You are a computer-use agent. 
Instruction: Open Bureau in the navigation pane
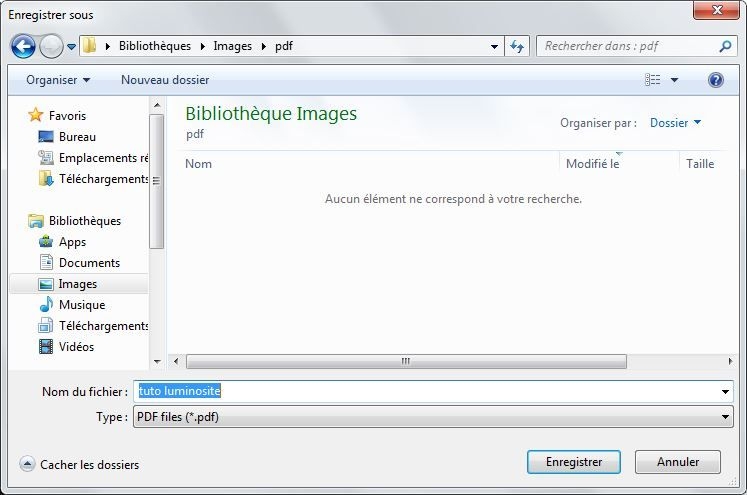pyautogui.click(x=77, y=137)
